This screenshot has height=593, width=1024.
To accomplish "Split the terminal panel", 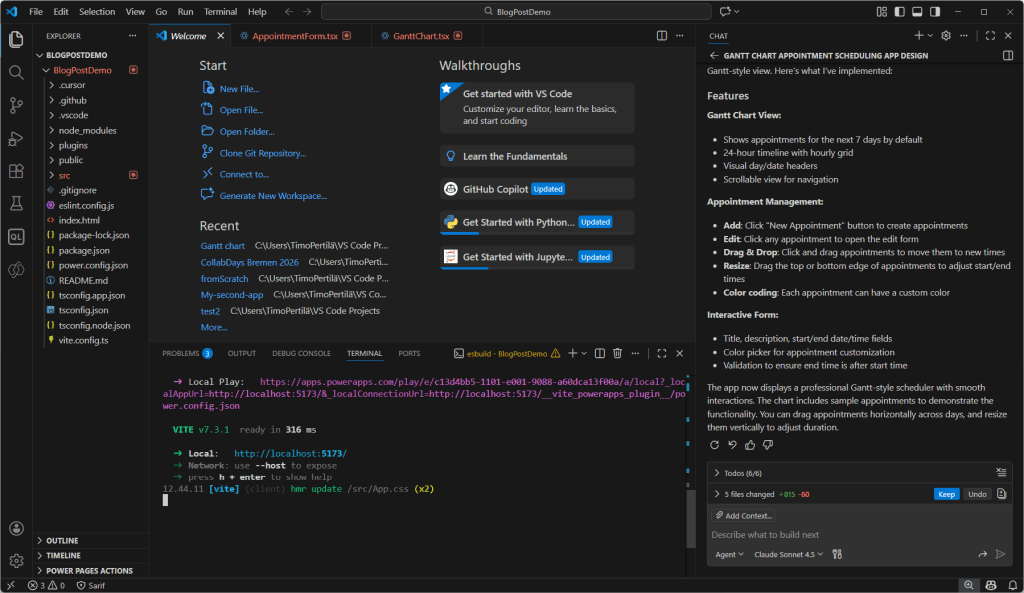I will [598, 353].
